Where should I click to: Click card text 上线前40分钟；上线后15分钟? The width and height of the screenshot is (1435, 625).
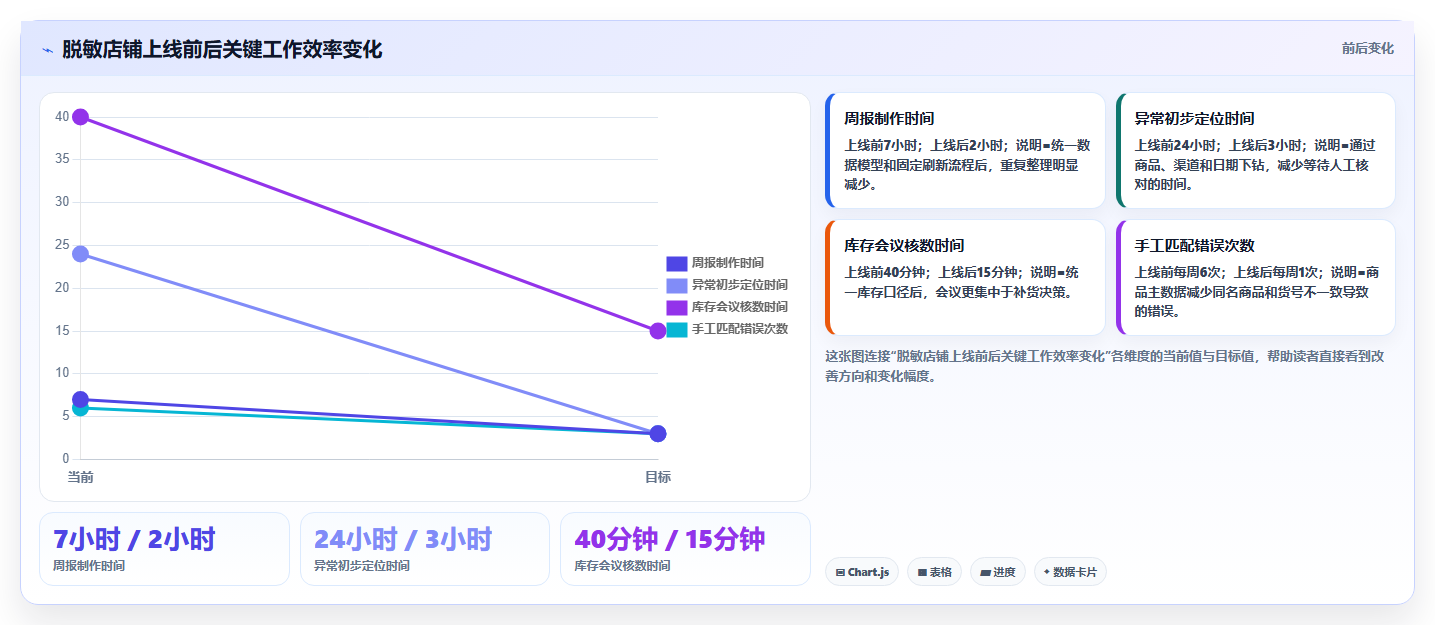[x=933, y=272]
